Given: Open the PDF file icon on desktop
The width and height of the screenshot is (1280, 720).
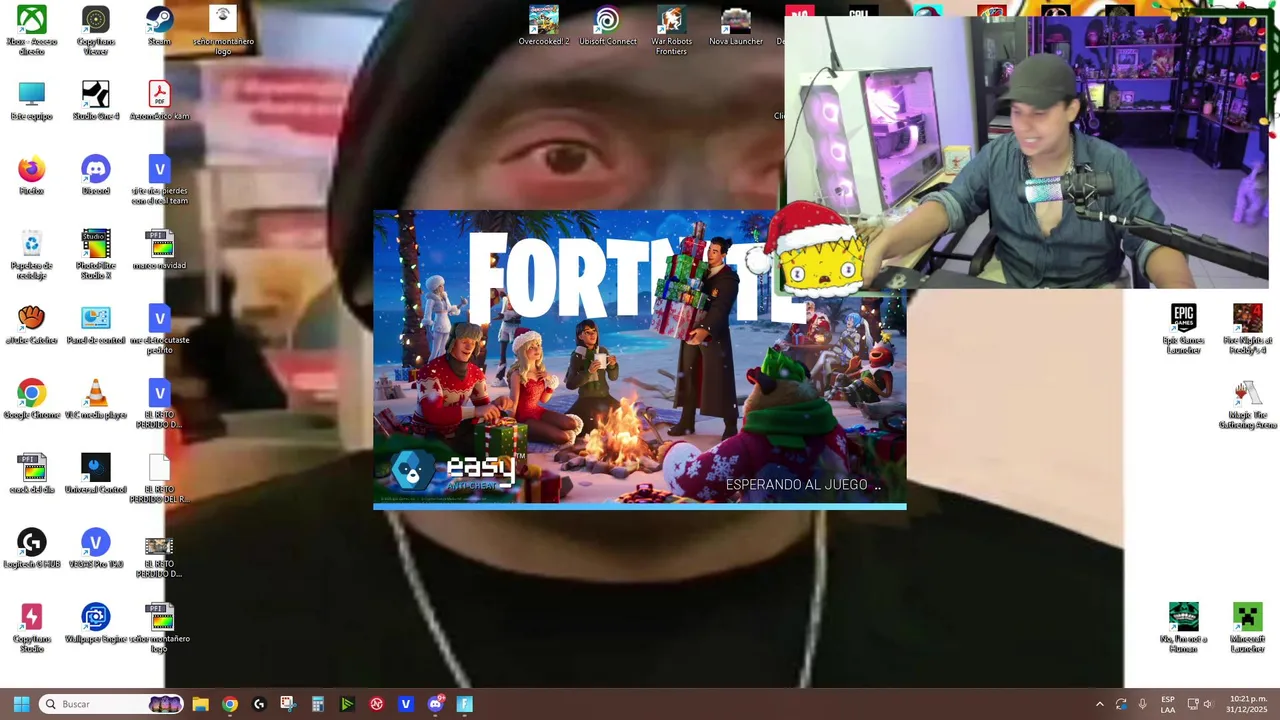Looking at the screenshot, I should pos(159,101).
